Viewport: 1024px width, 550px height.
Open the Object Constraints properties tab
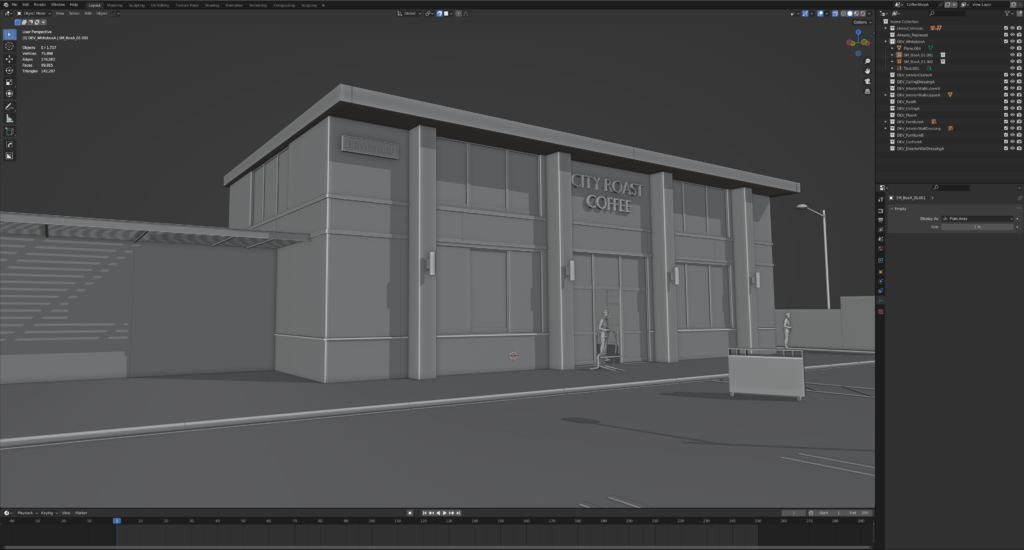[880, 291]
